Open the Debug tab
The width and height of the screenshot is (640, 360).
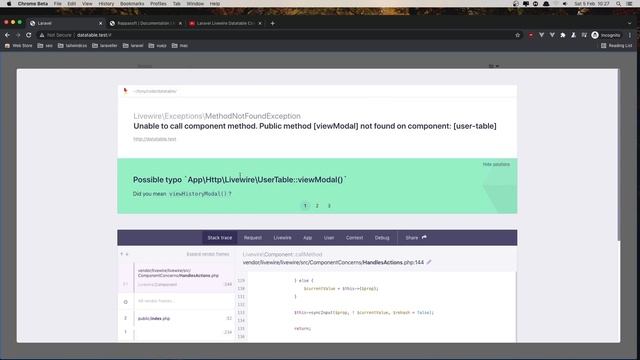point(382,238)
